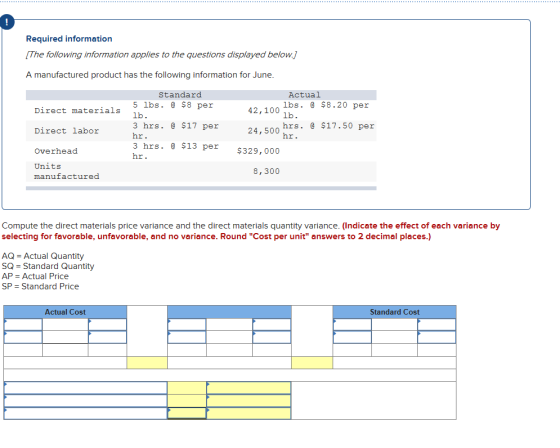Open the last variance name dropdown at bottom

click(x=86, y=413)
